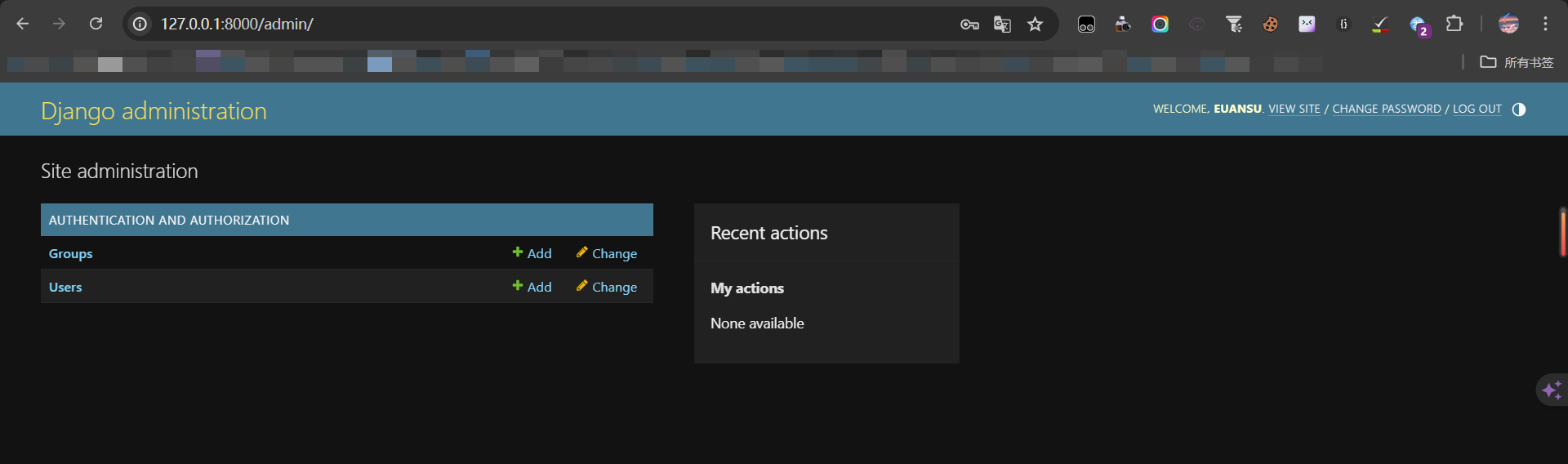Click the translate page icon
This screenshot has height=464, width=1568.
click(x=1002, y=25)
